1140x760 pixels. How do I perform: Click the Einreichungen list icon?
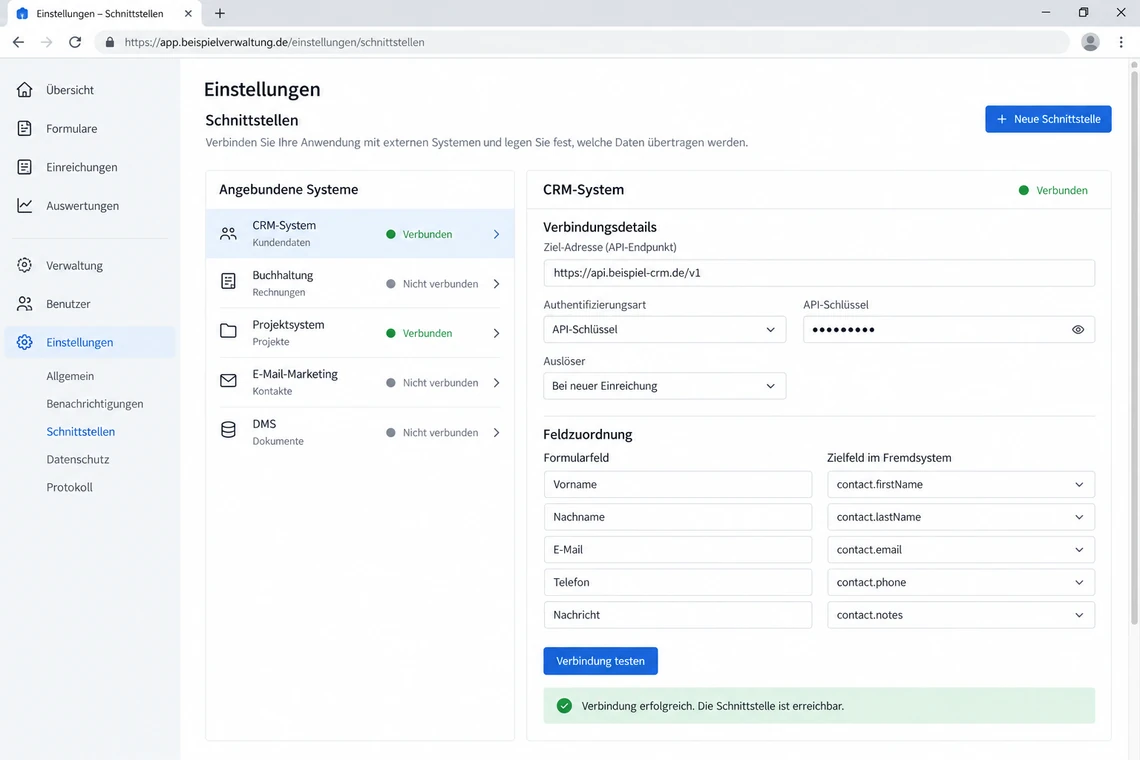pos(25,167)
